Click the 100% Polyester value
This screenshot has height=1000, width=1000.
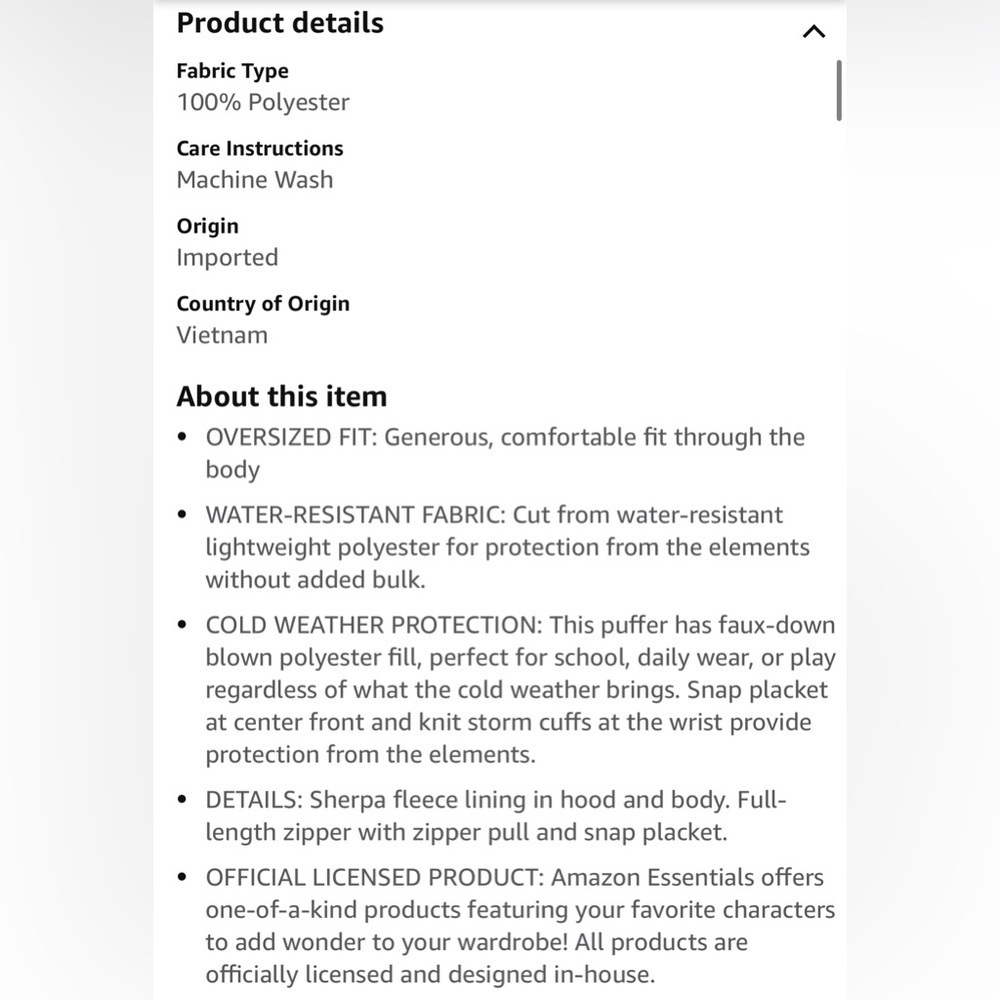263,102
